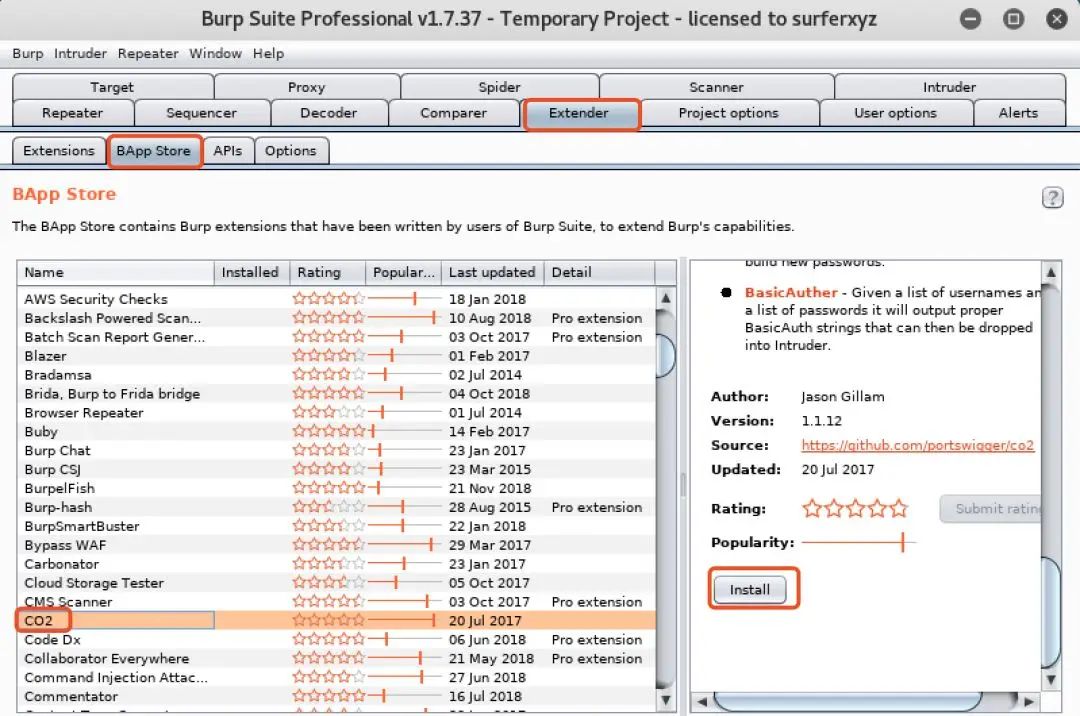This screenshot has width=1080, height=716.
Task: Click the first rating star for CO2
Action: [x=300, y=620]
